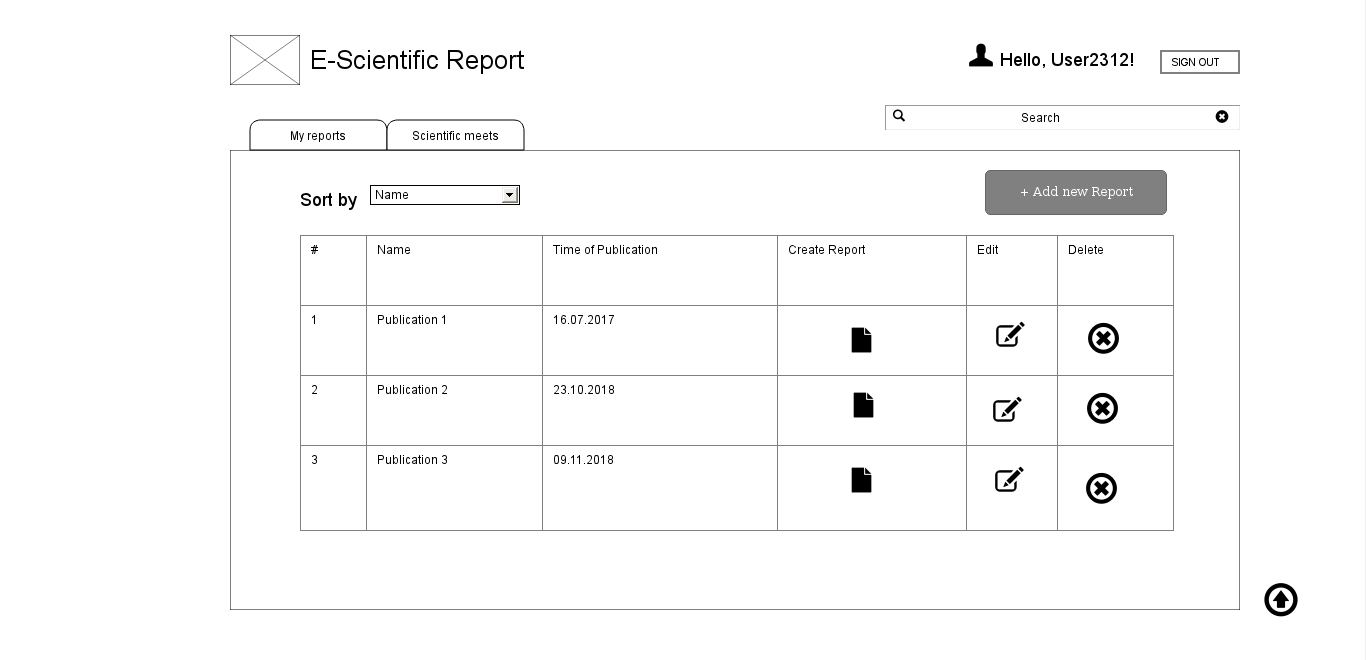Click the + Add new Report button

(1076, 192)
